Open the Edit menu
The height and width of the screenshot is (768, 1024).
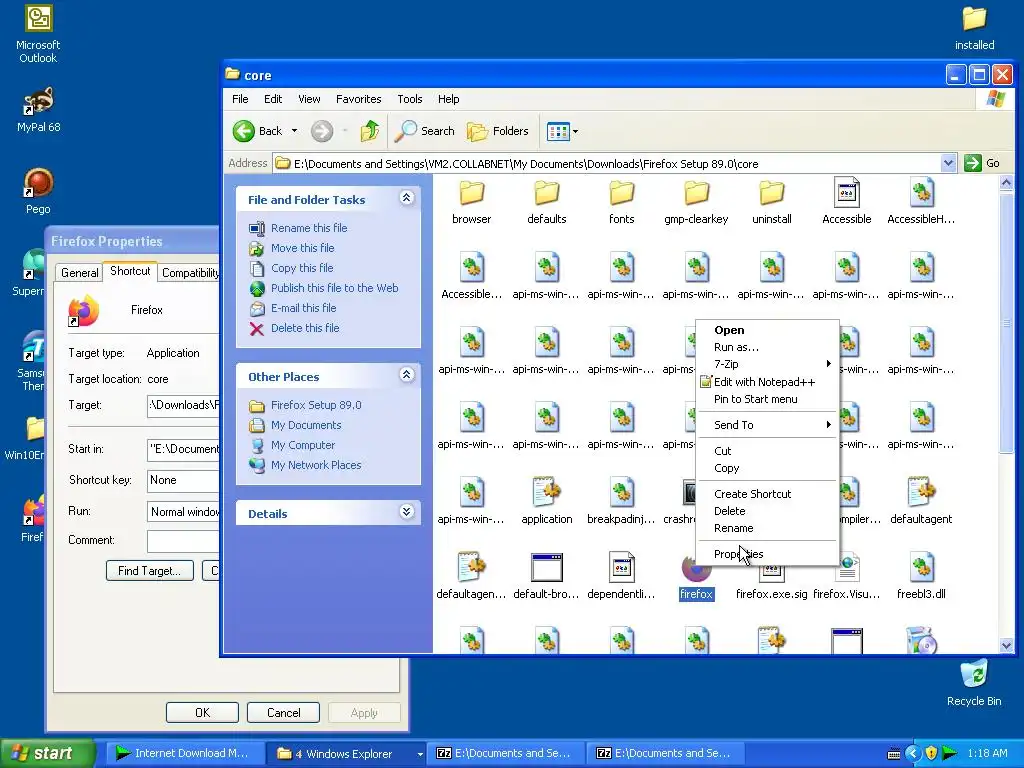(x=273, y=99)
